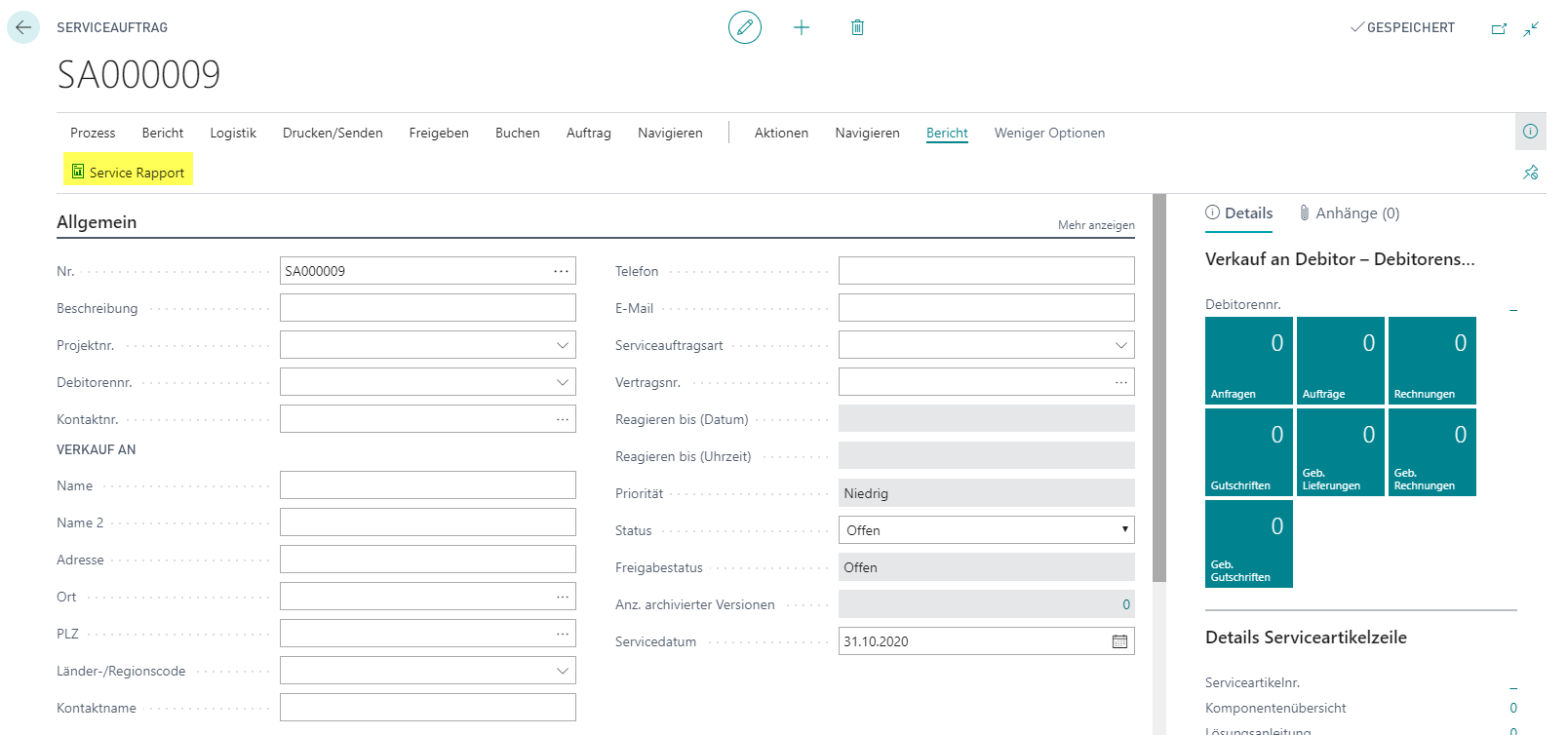Click into the Name 2 field
Screen dimensions: 1568x735
tap(427, 522)
